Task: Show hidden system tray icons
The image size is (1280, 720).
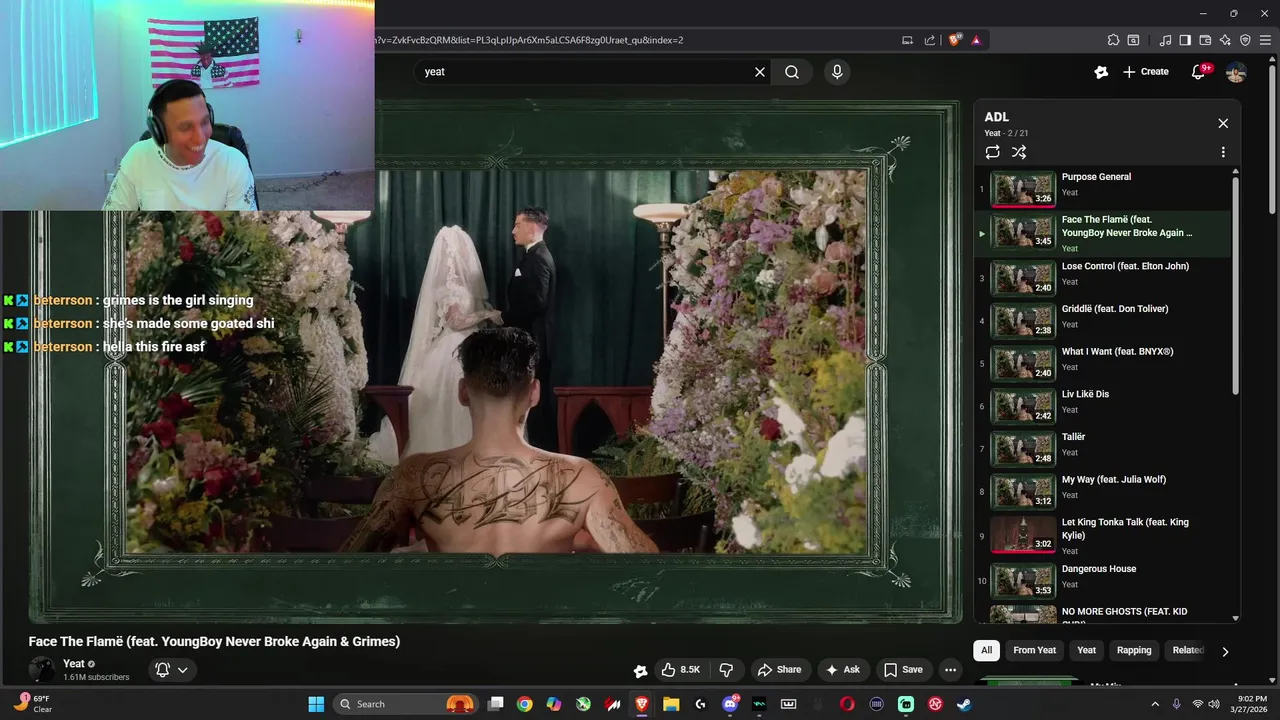Action: point(1155,704)
